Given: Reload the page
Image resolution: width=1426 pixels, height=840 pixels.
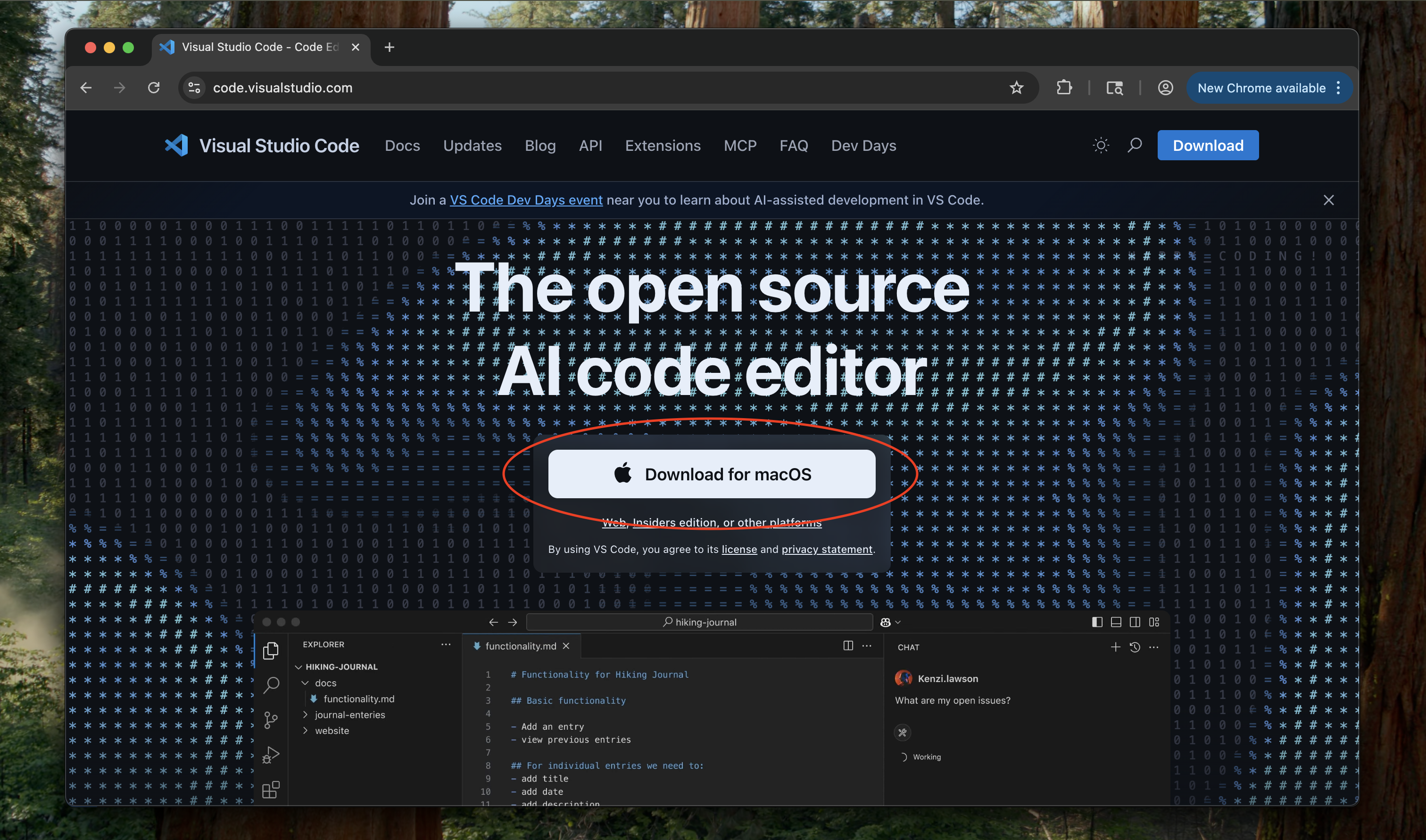Looking at the screenshot, I should [153, 88].
